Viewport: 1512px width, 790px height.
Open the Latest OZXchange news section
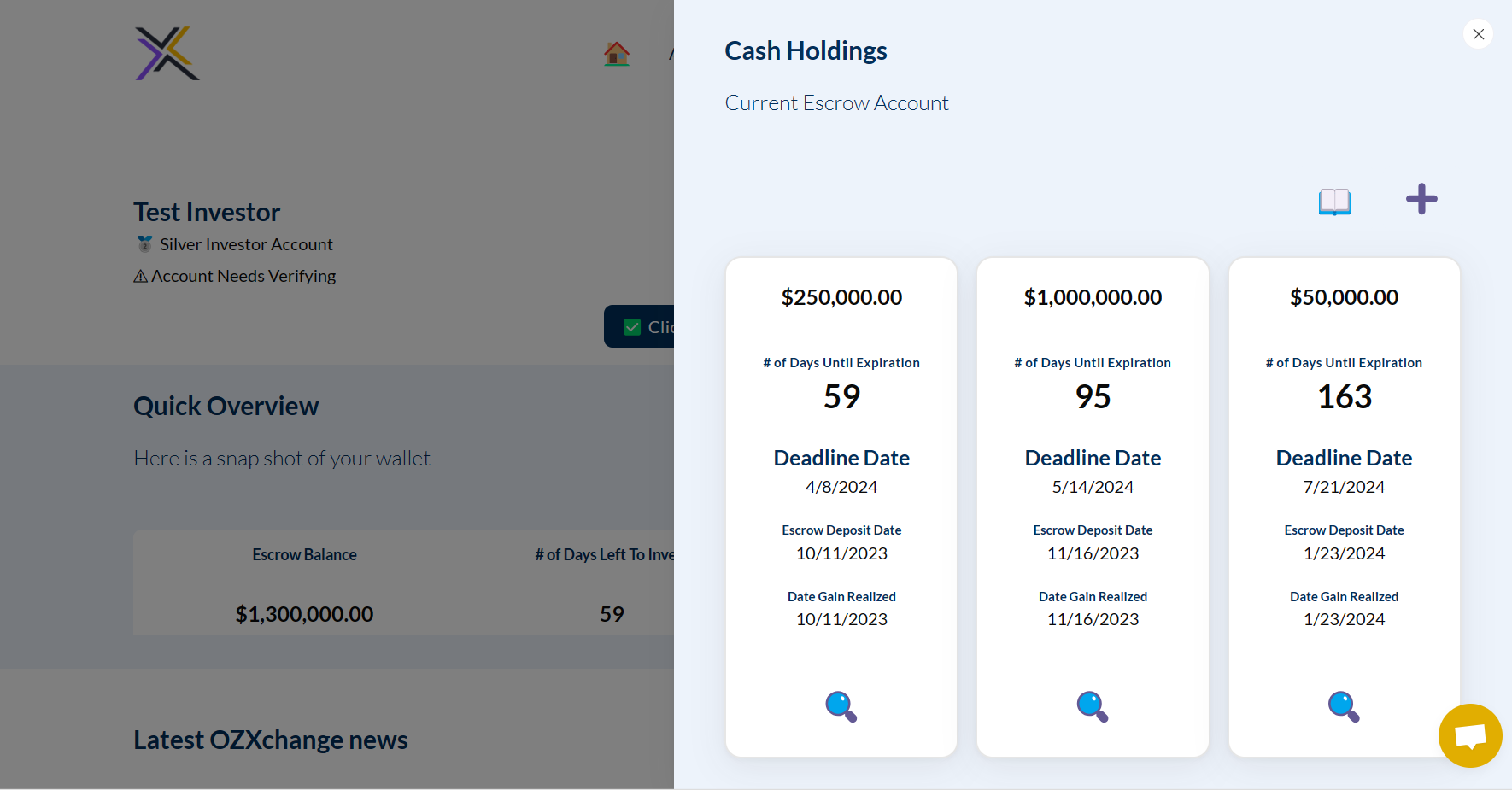[270, 740]
